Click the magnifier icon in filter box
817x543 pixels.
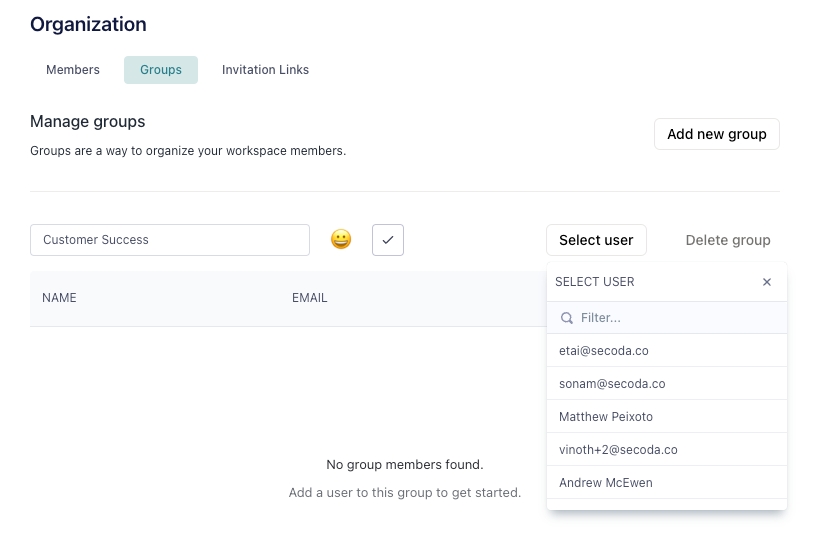click(567, 318)
